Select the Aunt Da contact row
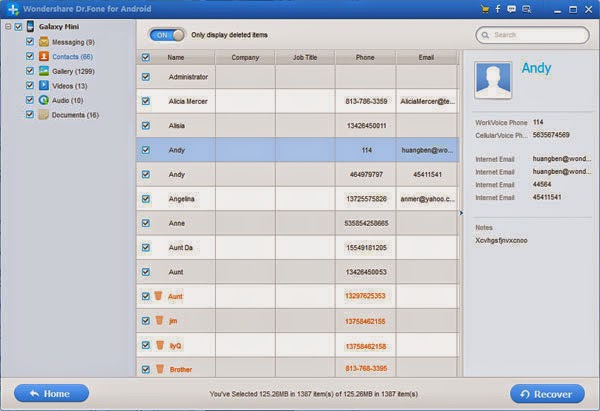Viewport: 600px width, 411px height. (x=297, y=248)
